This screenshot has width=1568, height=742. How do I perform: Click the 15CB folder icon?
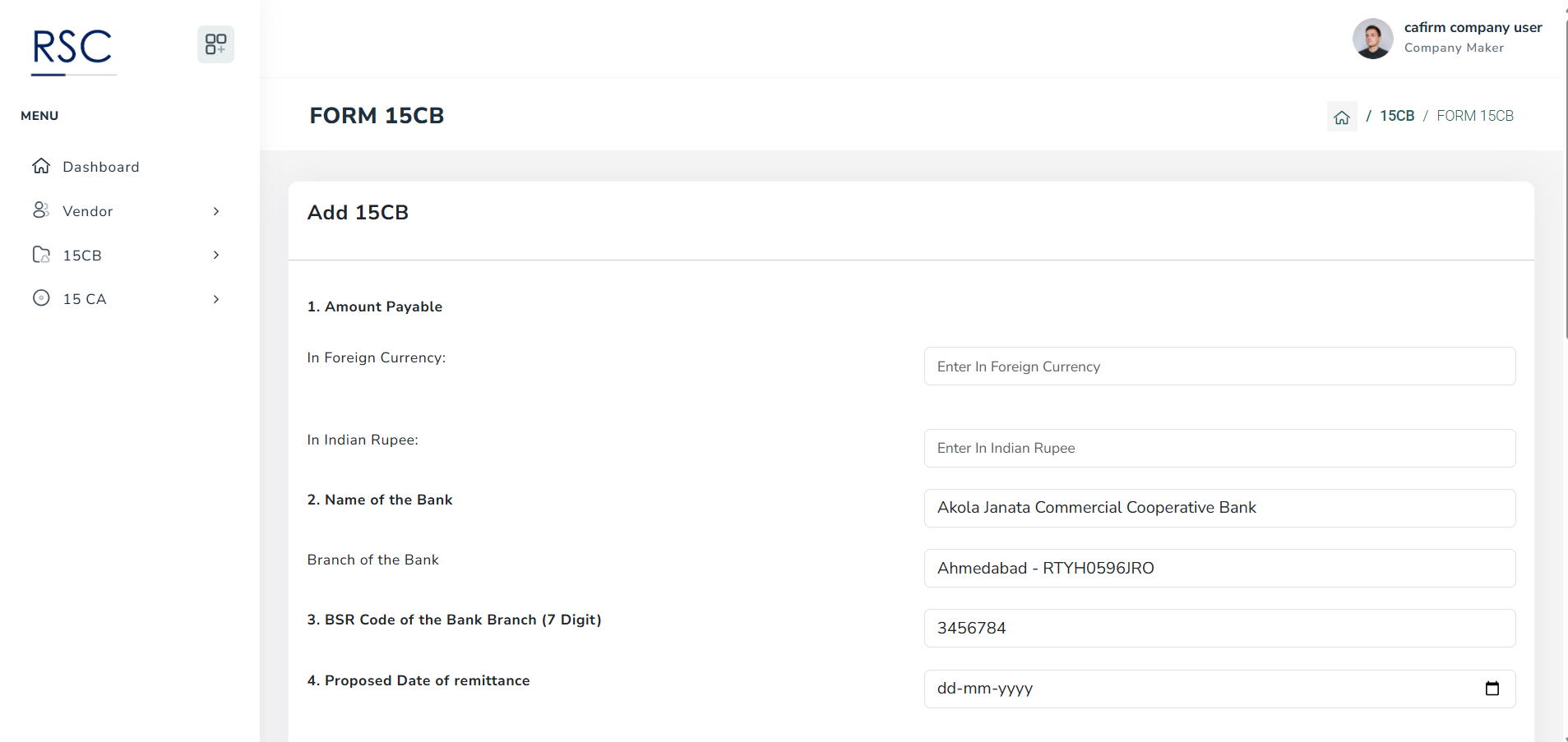(41, 255)
